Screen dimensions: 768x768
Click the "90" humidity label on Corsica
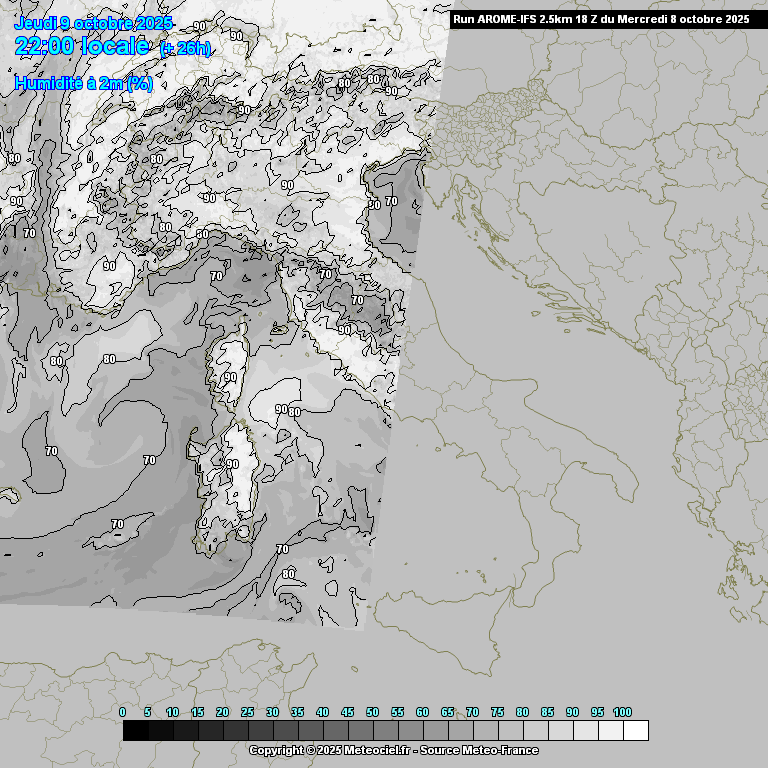pos(230,377)
